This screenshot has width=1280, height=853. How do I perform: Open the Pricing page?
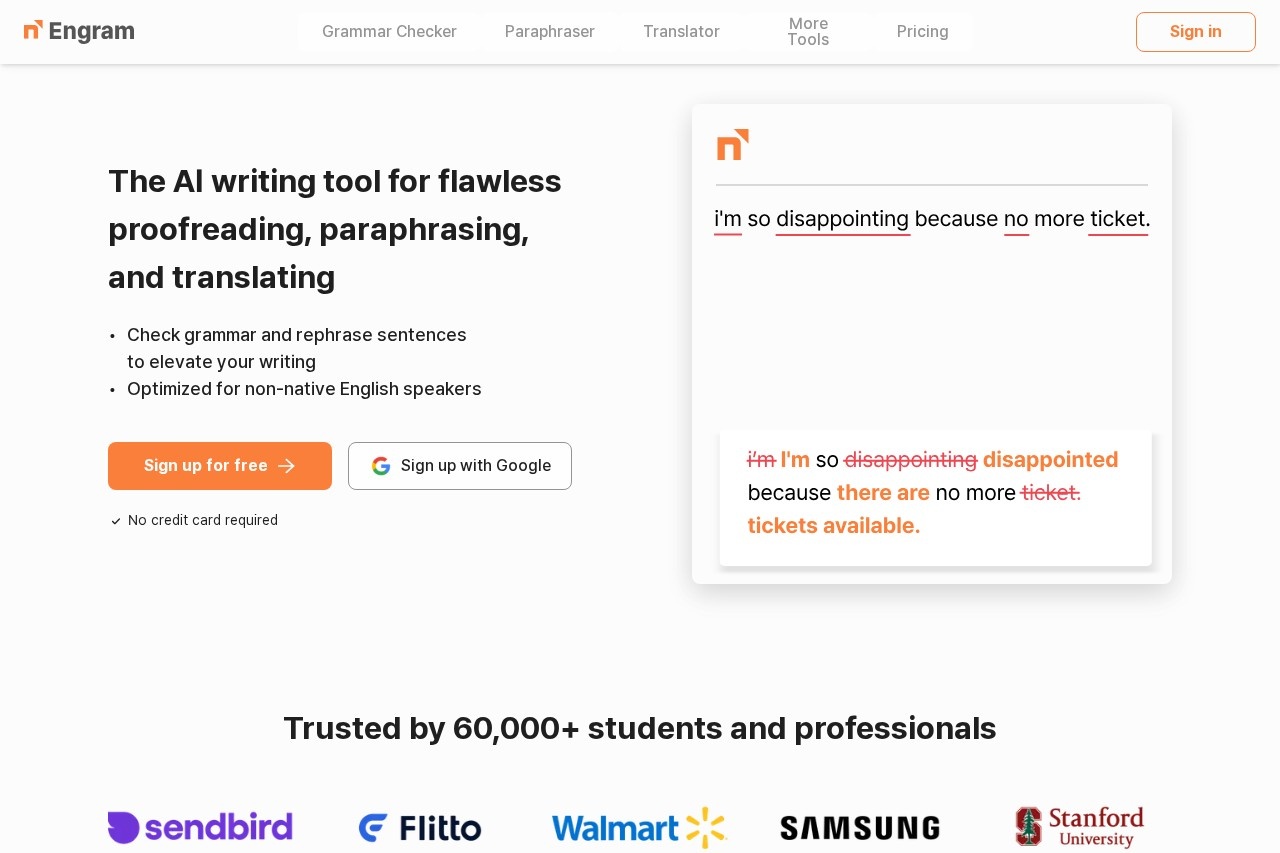coord(922,32)
